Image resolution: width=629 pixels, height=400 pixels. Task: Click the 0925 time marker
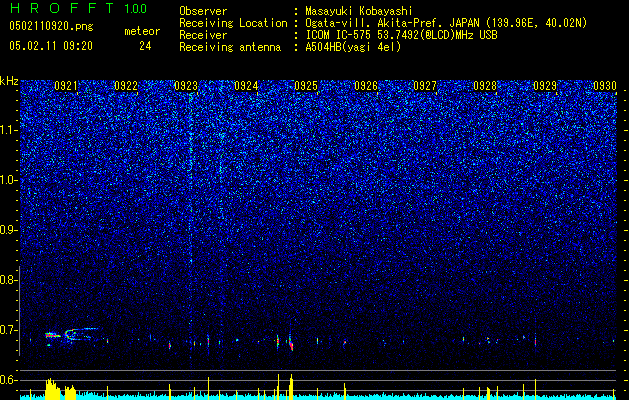pos(306,86)
